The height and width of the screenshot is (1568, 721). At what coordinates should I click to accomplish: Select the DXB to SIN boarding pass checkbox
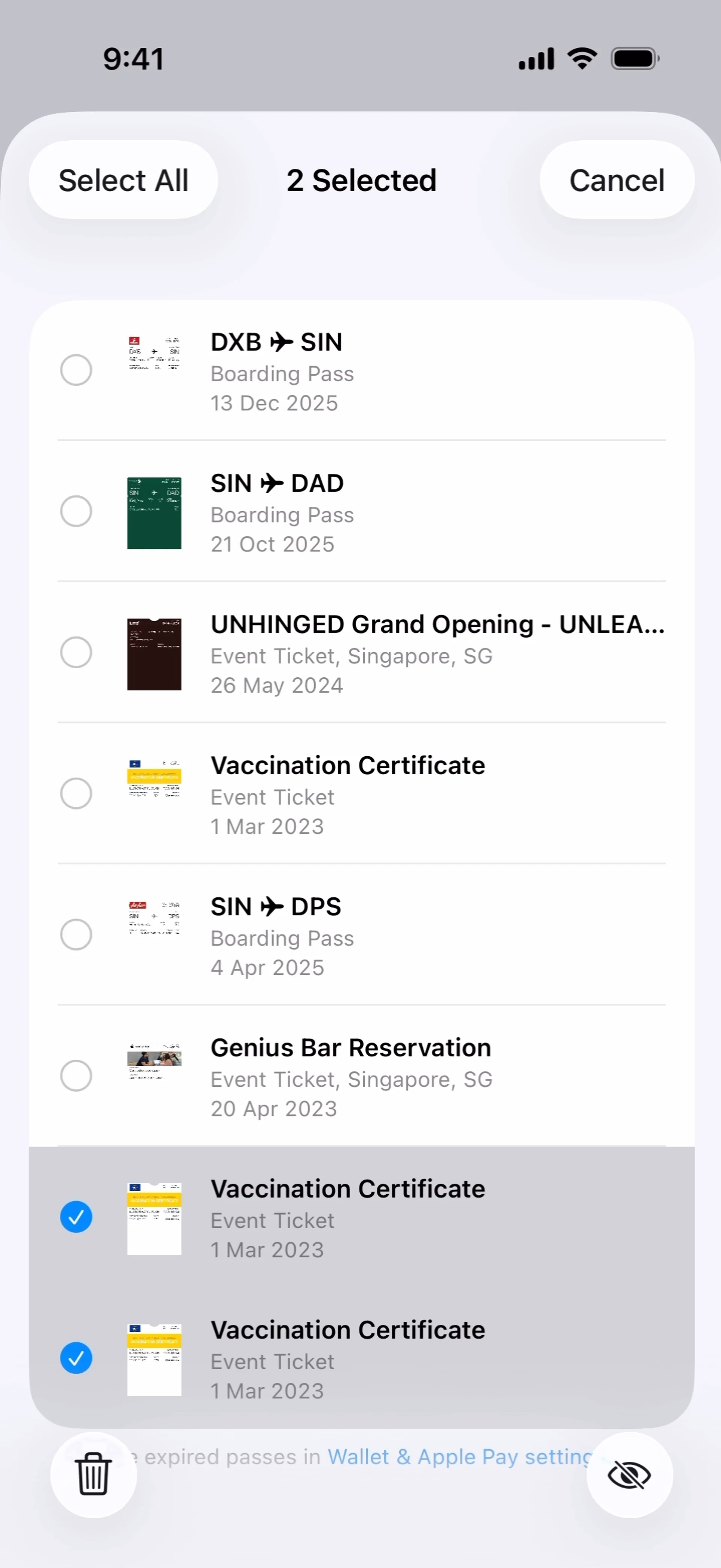[x=76, y=370]
